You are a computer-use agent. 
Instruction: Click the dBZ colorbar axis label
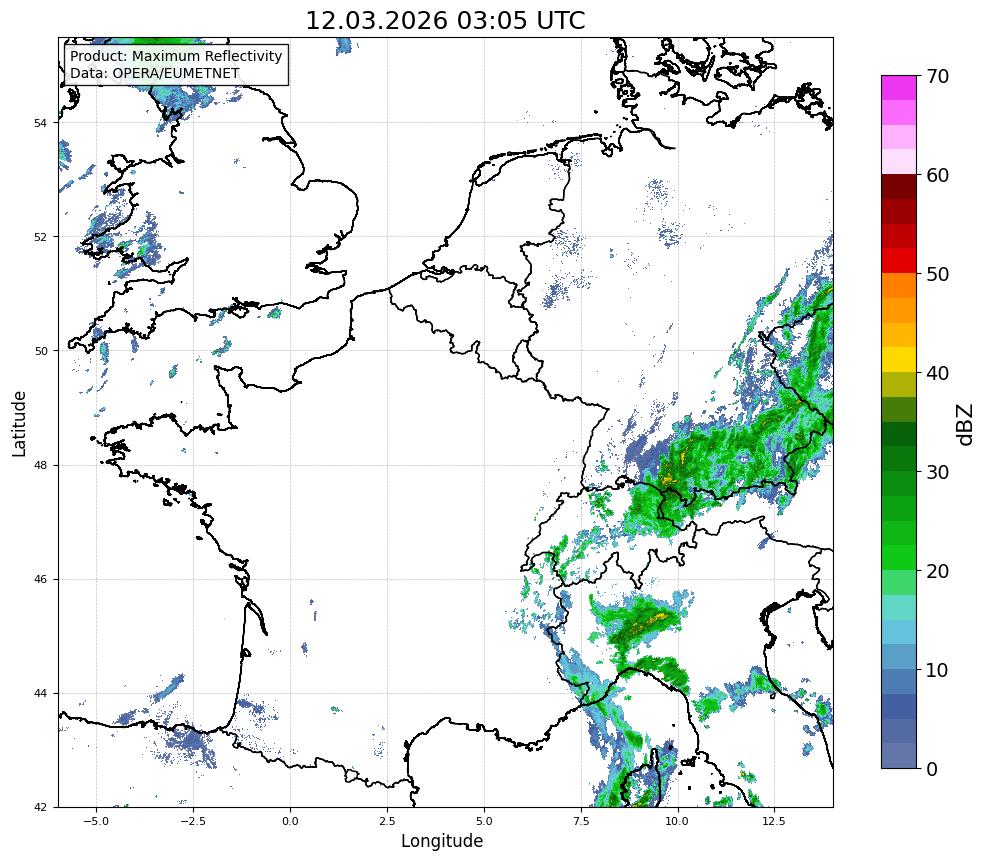(966, 425)
